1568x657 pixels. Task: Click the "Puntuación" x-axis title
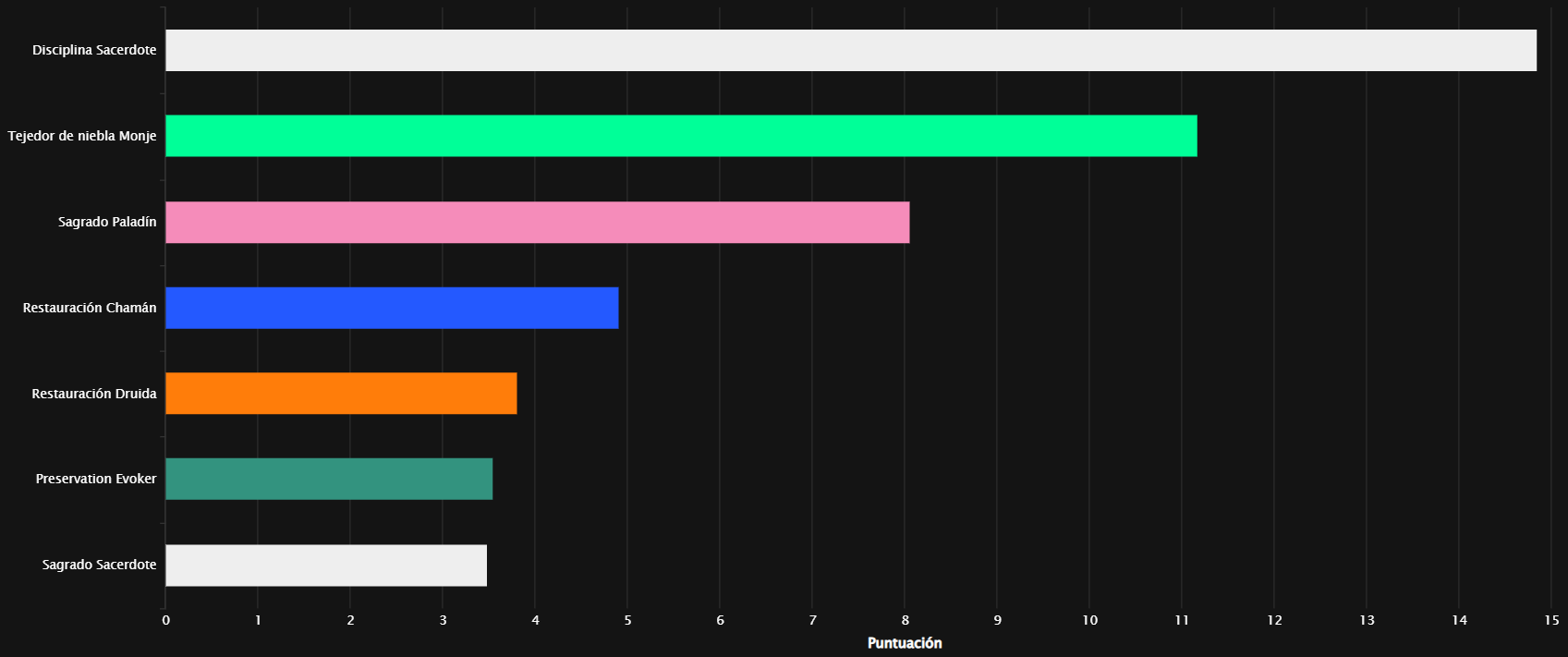click(x=905, y=643)
